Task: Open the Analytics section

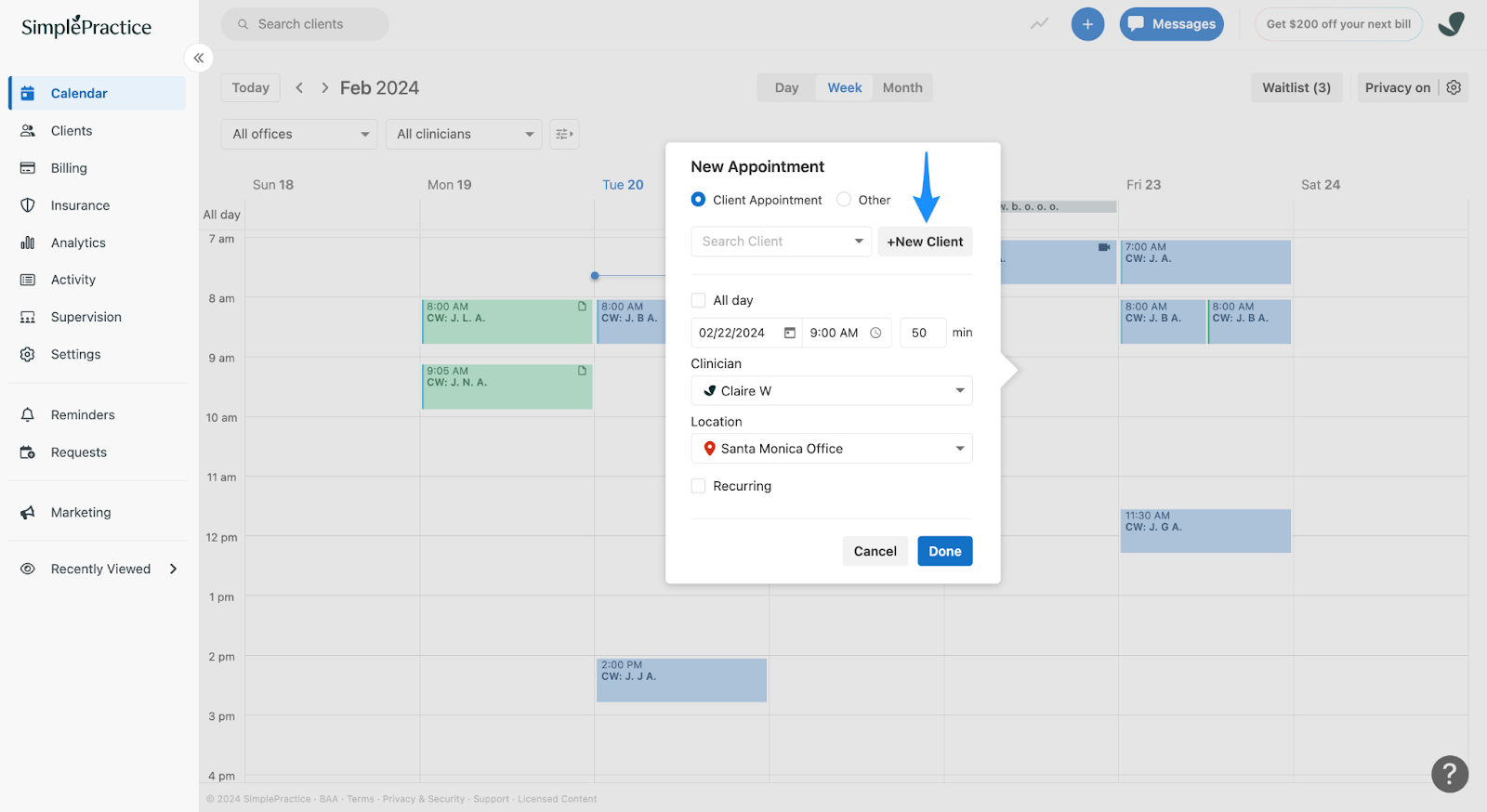Action: click(x=77, y=242)
